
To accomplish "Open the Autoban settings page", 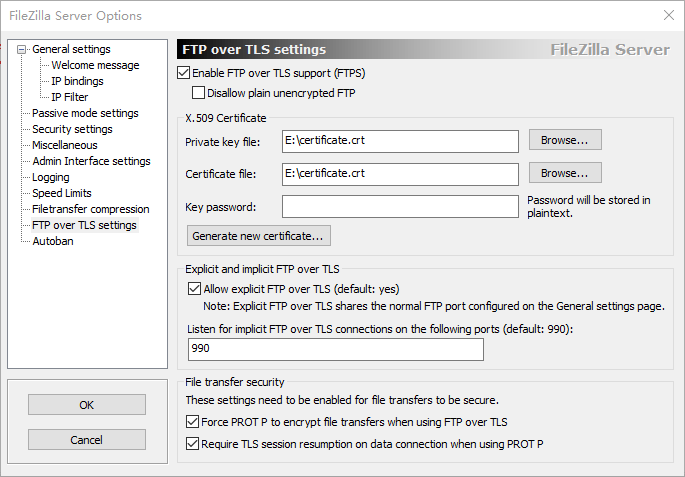I will (x=53, y=241).
